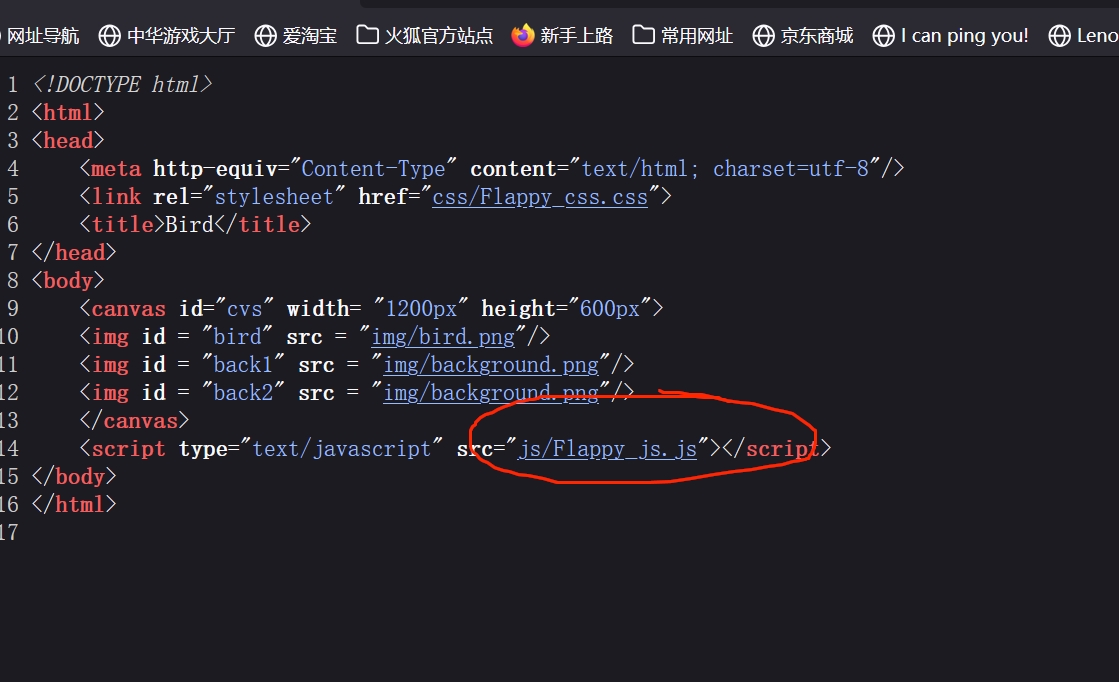Click the Firefox icon for 新手上路

pyautogui.click(x=523, y=36)
